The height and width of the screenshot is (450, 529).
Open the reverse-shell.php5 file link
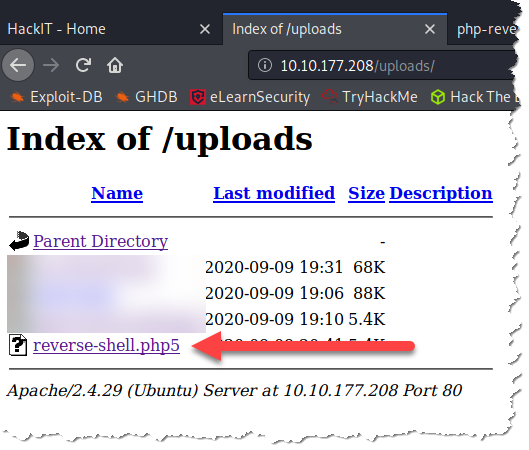tap(106, 345)
